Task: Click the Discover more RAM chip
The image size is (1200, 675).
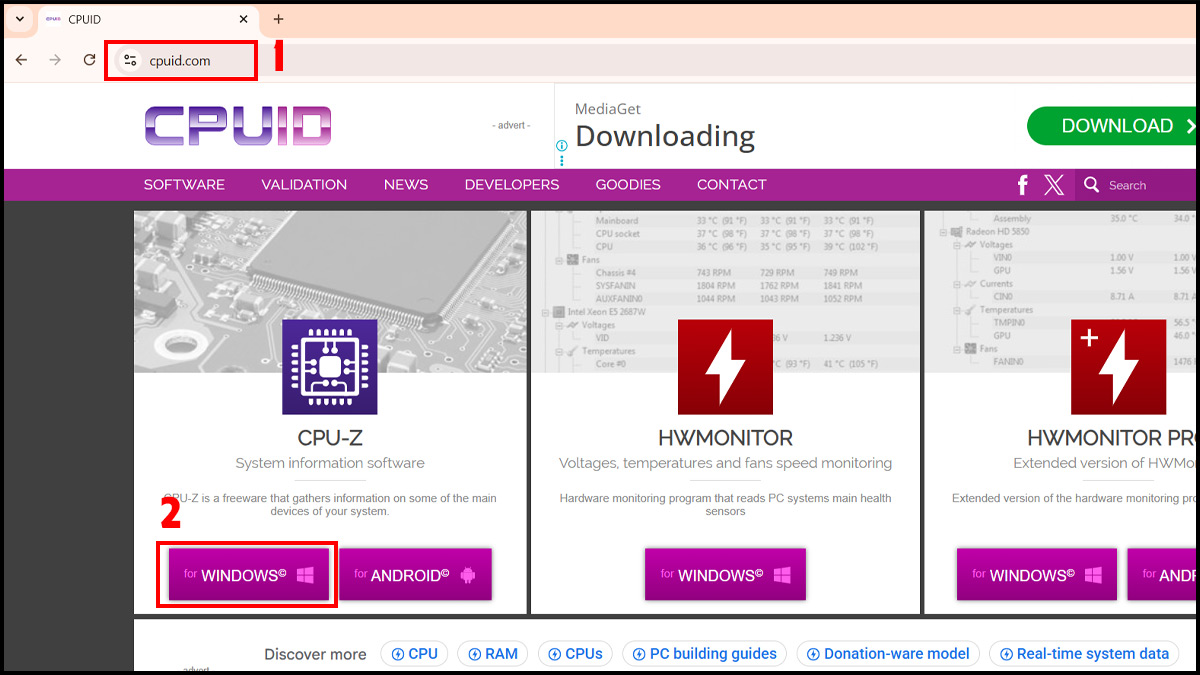Action: pos(493,654)
